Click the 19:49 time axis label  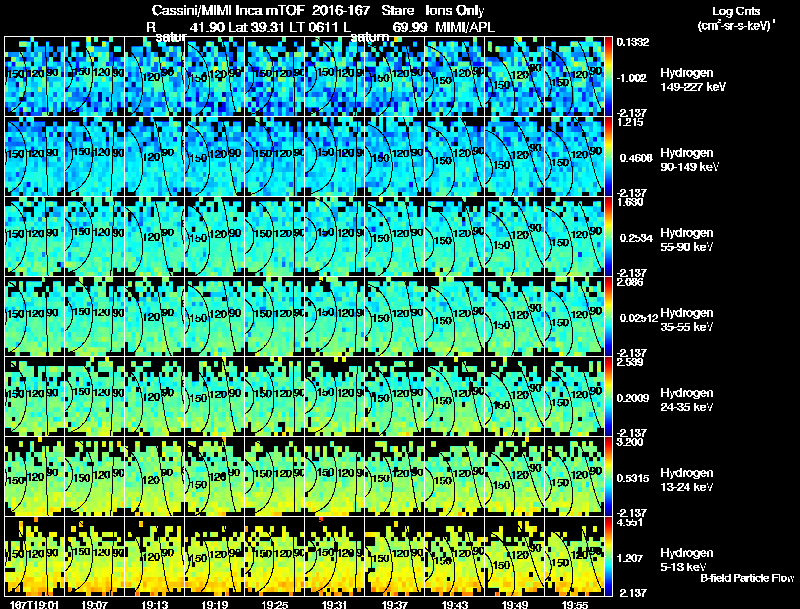(x=515, y=604)
